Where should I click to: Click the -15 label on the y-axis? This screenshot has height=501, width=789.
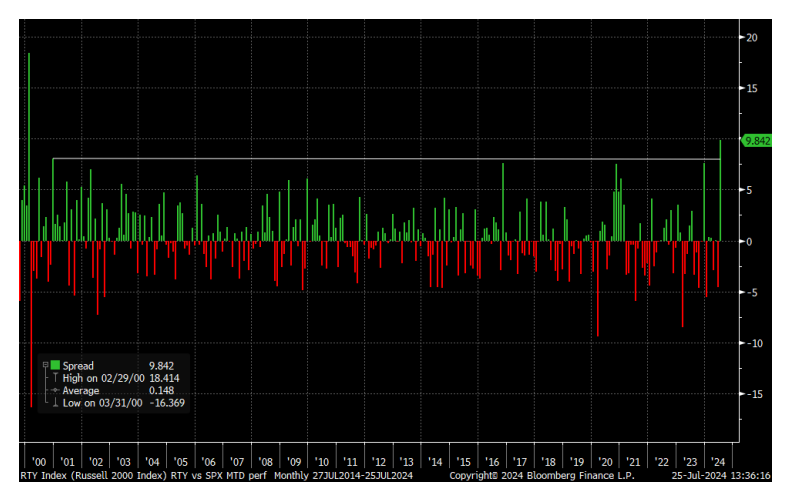coord(751,394)
